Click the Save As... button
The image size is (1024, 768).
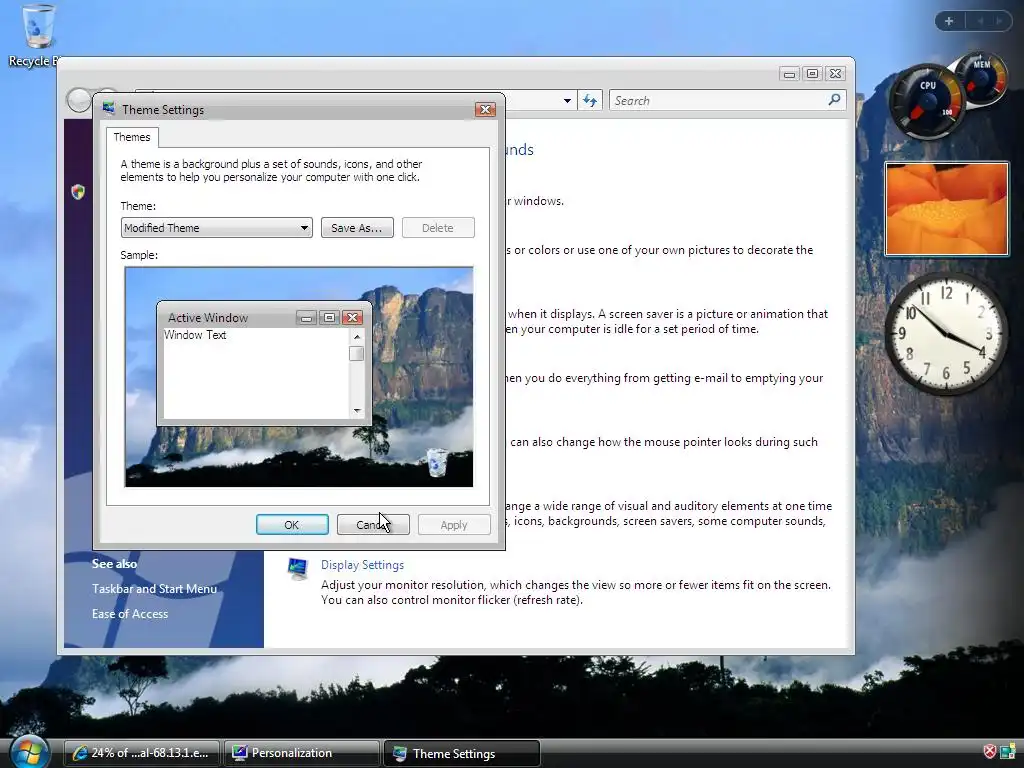(357, 228)
